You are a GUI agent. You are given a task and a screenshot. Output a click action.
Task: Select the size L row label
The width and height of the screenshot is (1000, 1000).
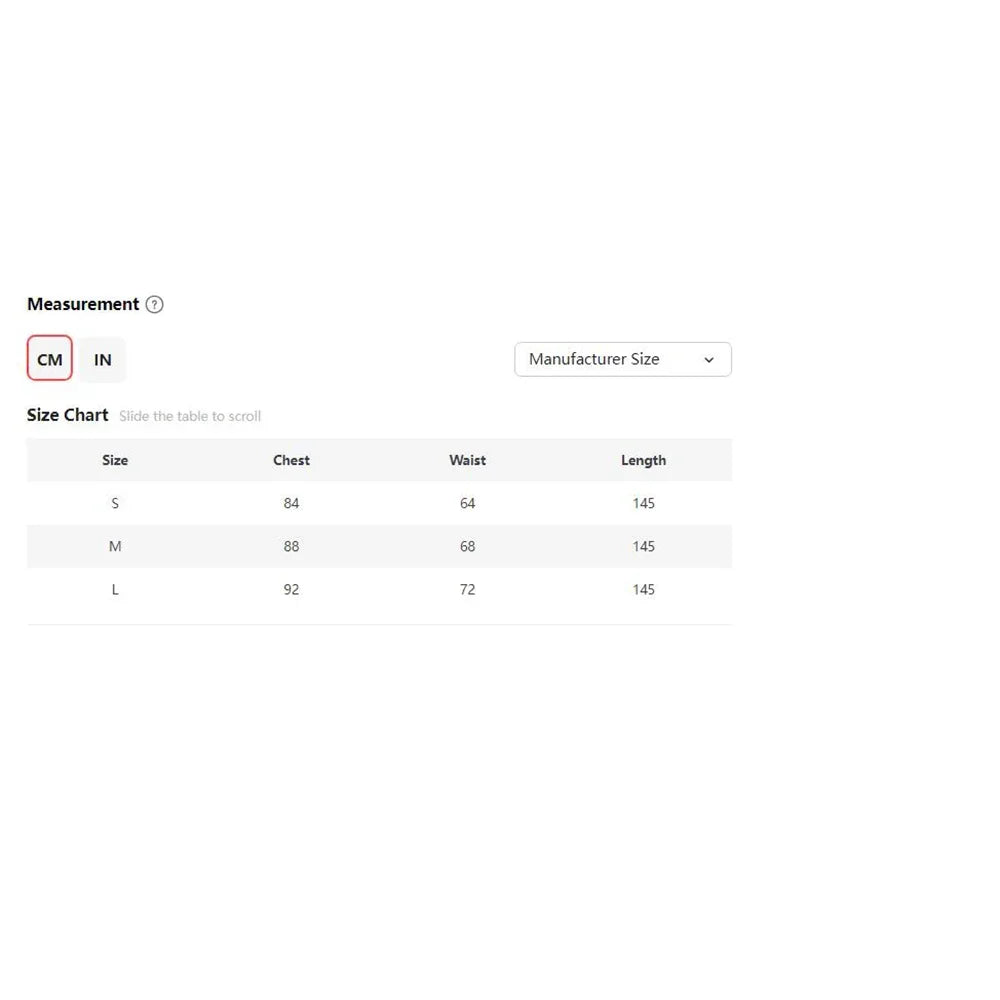tap(115, 590)
